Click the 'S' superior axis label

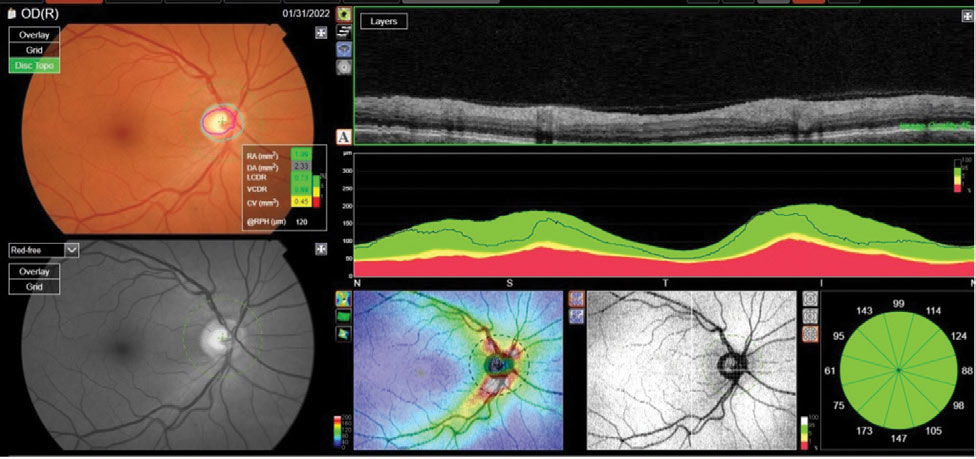(x=509, y=283)
